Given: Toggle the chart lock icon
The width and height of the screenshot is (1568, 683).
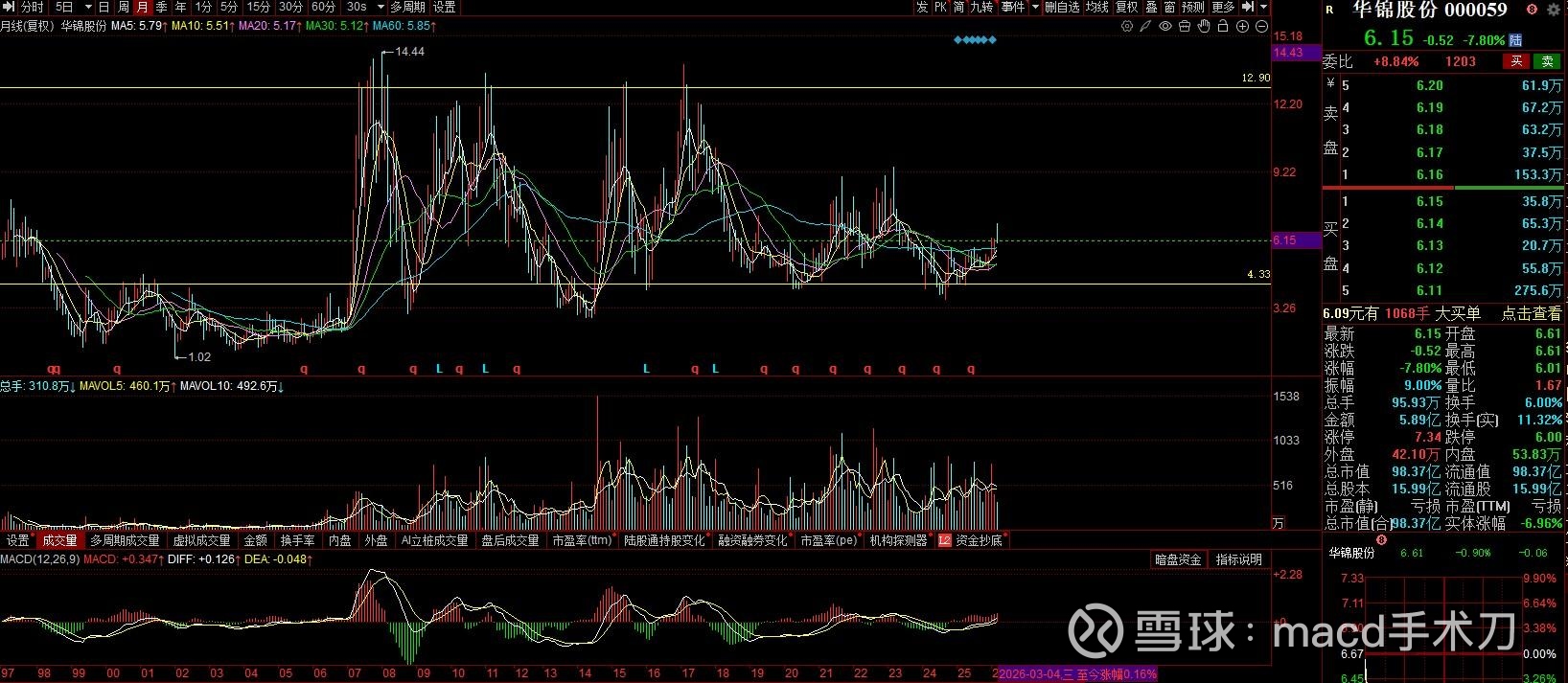Looking at the screenshot, I should [x=1223, y=27].
